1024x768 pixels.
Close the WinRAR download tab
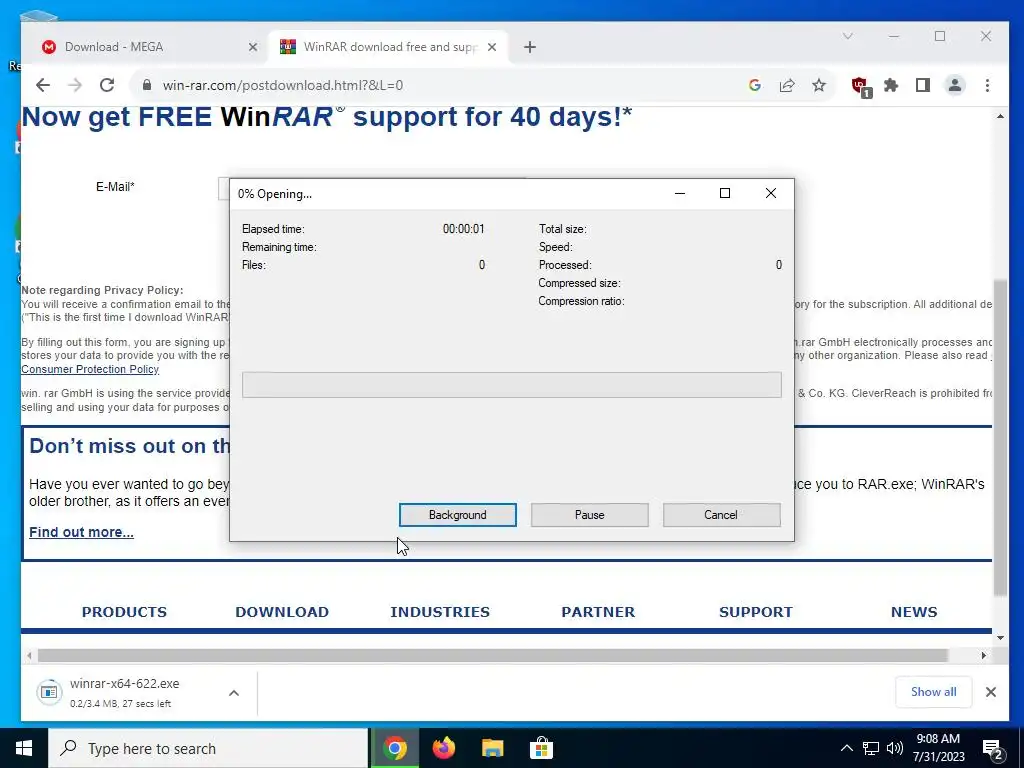tap(492, 47)
